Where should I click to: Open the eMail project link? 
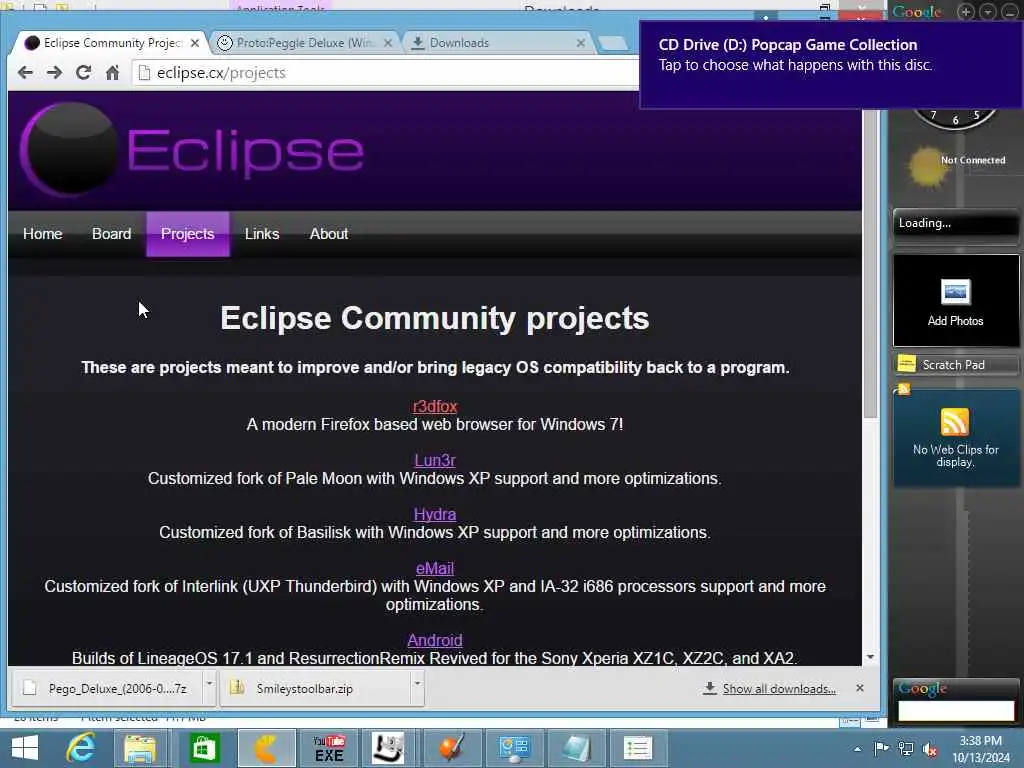click(435, 568)
